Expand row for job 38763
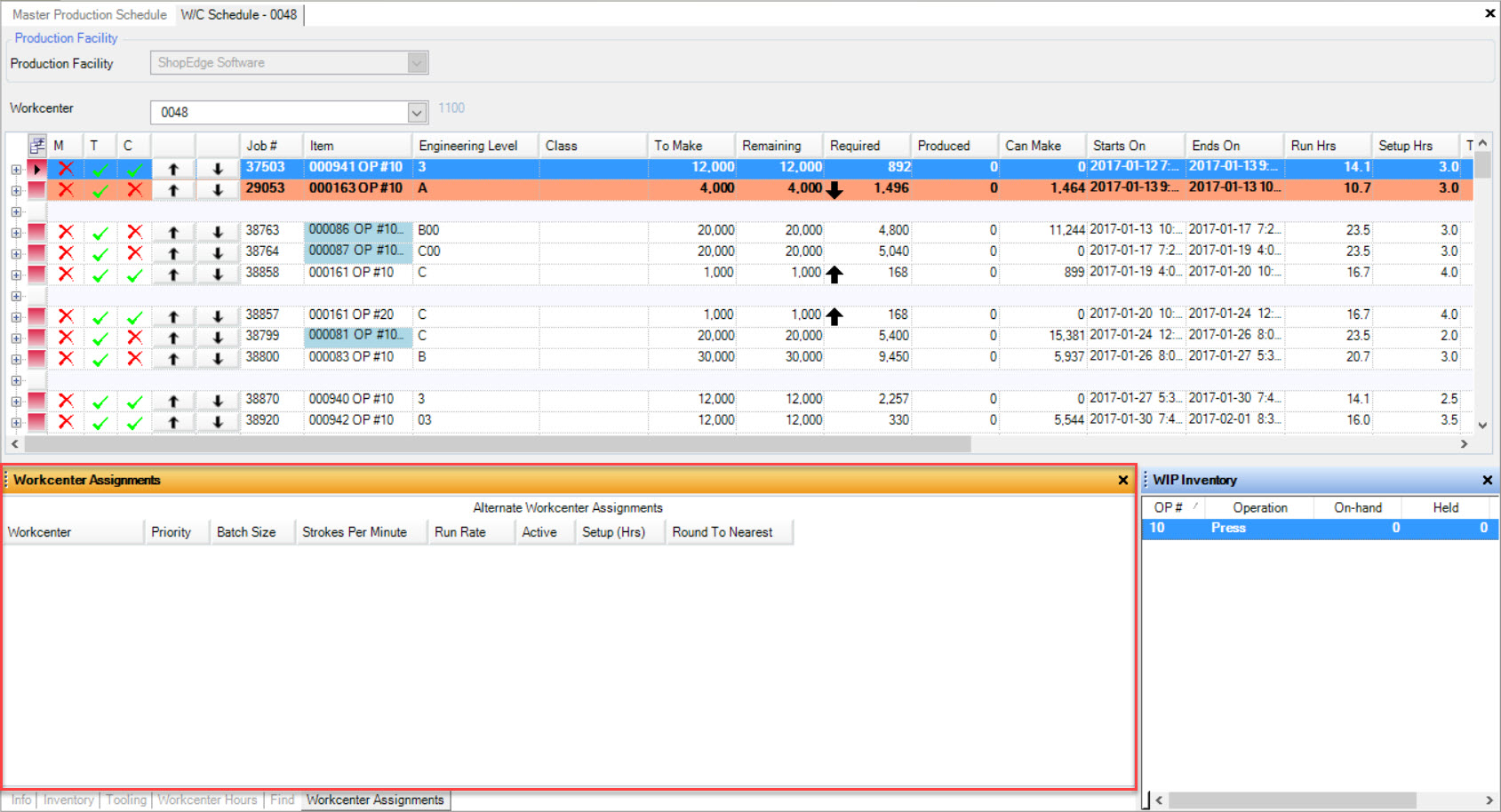Screen dimensions: 1501x812 pos(16,233)
